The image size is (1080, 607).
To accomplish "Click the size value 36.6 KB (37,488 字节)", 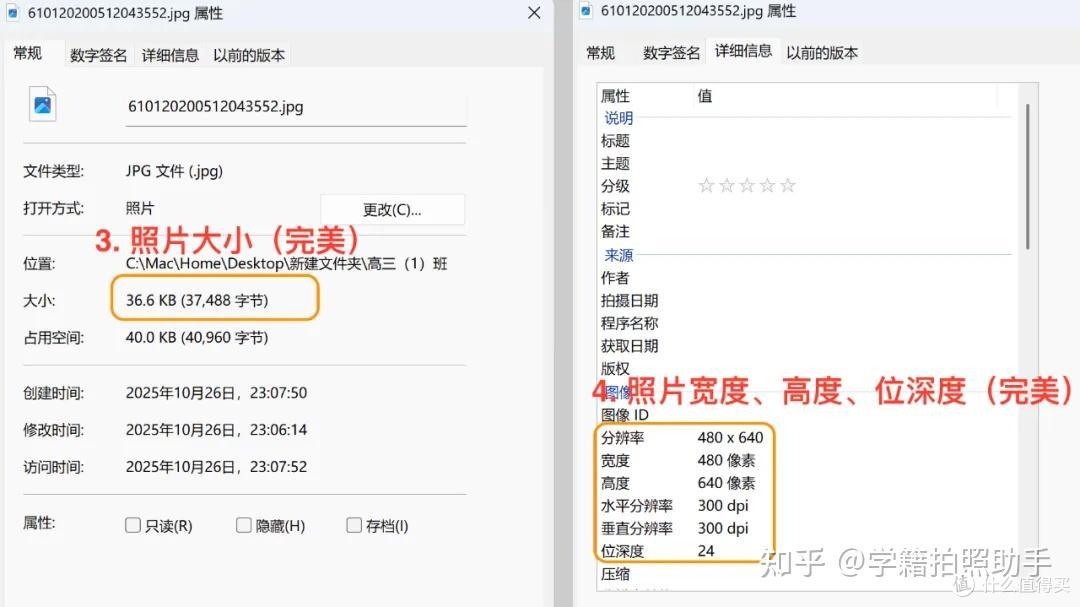I will (x=197, y=300).
